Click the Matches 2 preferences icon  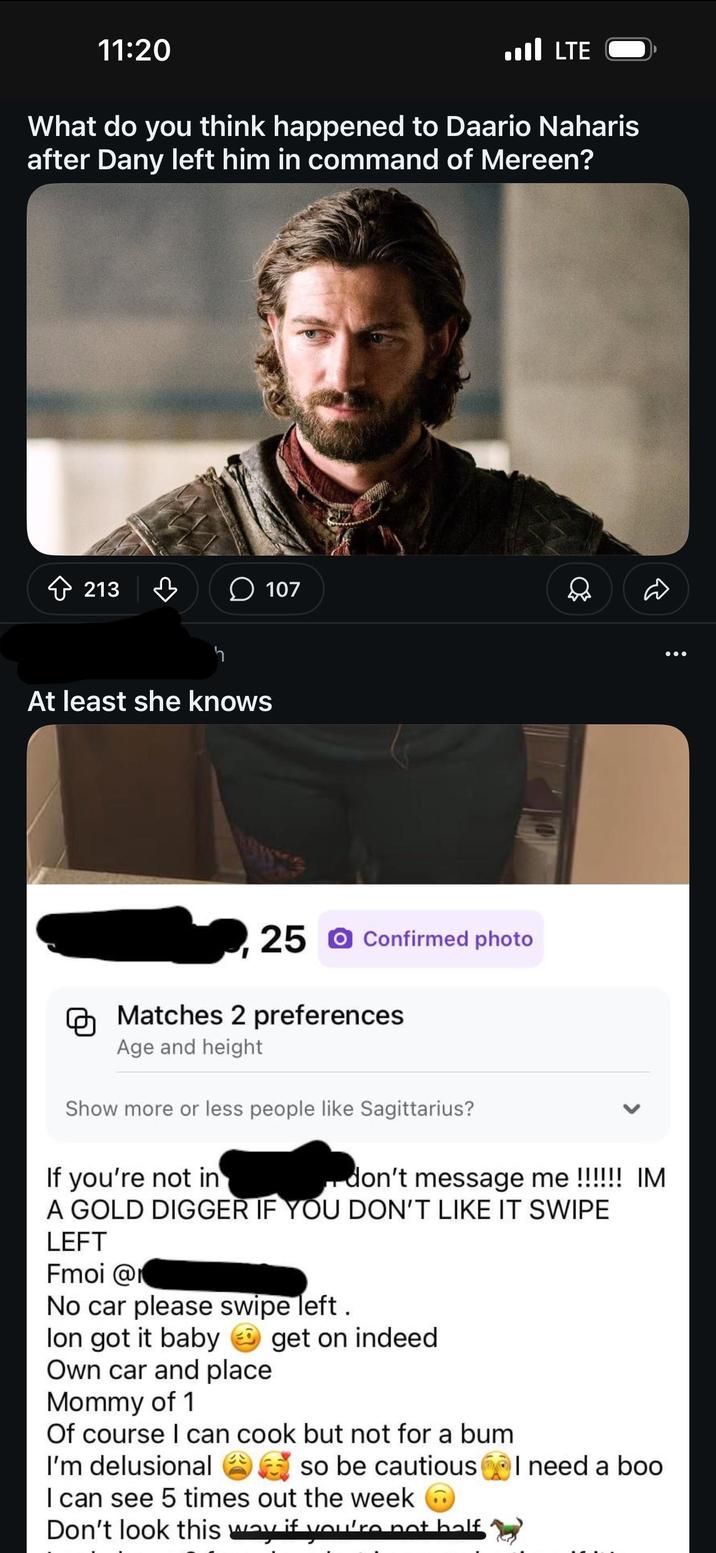[x=83, y=1024]
